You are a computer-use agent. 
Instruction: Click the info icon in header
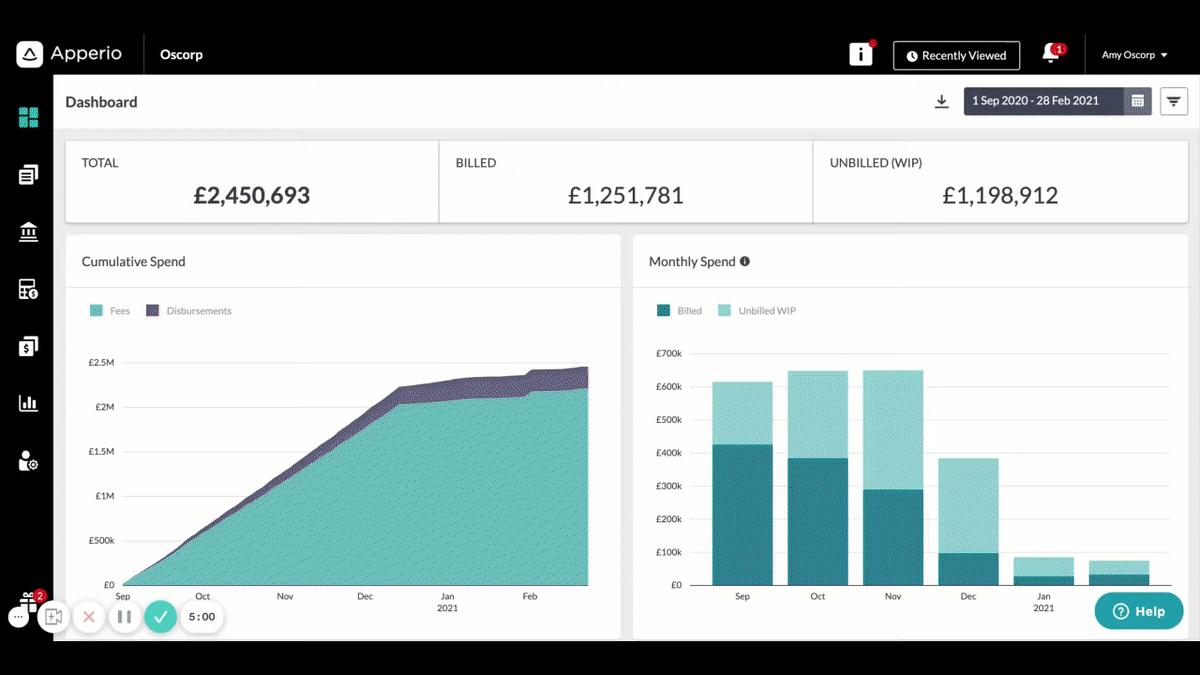[861, 55]
